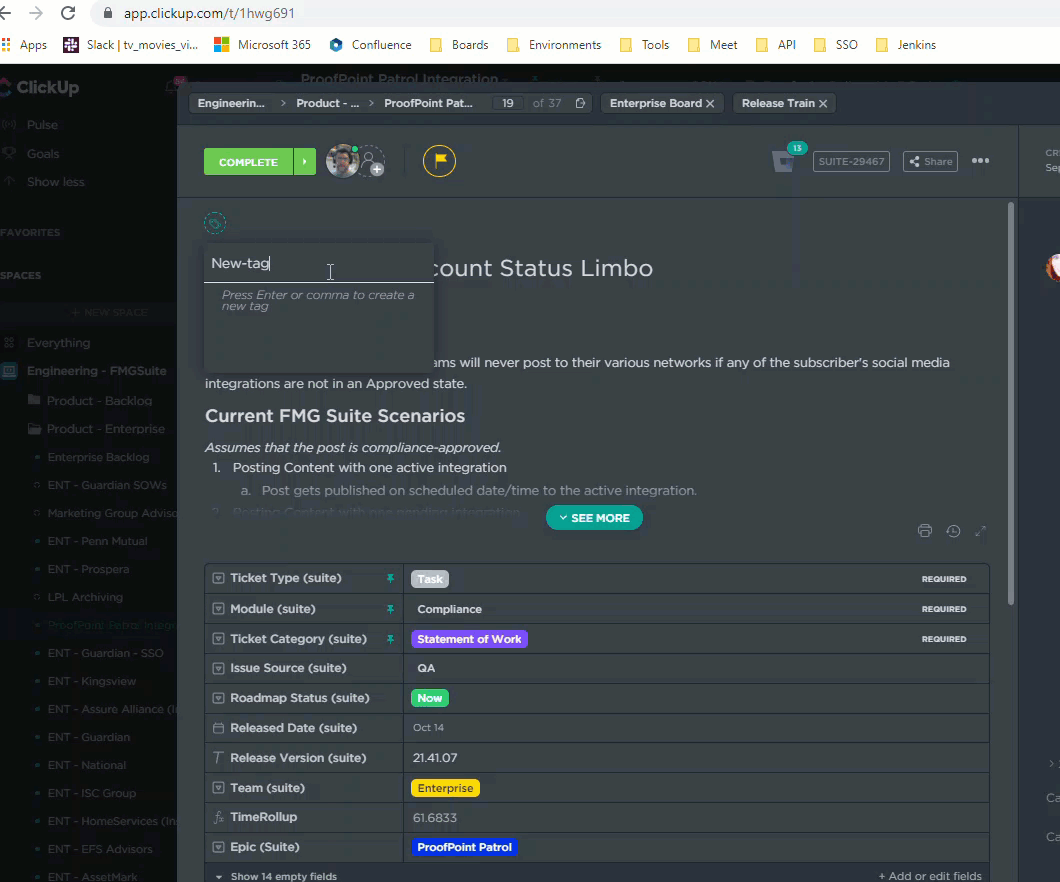Remove the Release Train list tag
Image resolution: width=1060 pixels, height=882 pixels.
pos(823,103)
